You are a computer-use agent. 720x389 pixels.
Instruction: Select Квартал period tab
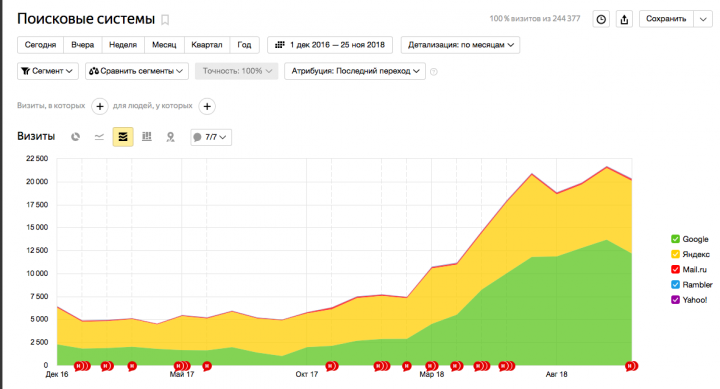click(207, 45)
